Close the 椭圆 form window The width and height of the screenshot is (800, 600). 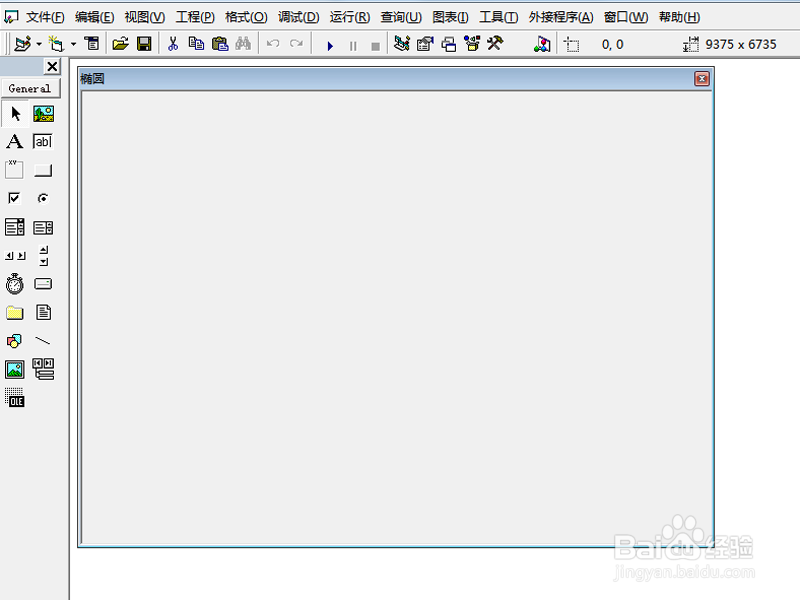pyautogui.click(x=702, y=79)
